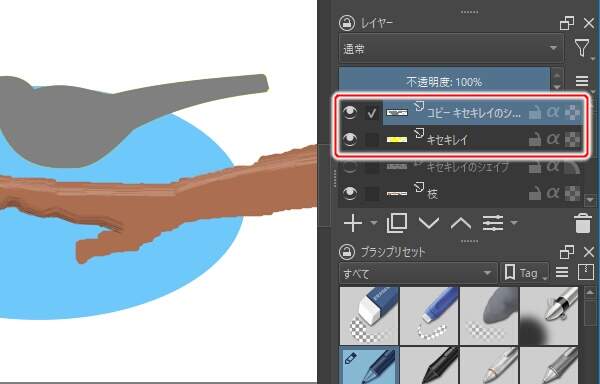Check the selection box on キセキレイ layer
Image resolution: width=600 pixels, height=384 pixels.
[x=371, y=140]
